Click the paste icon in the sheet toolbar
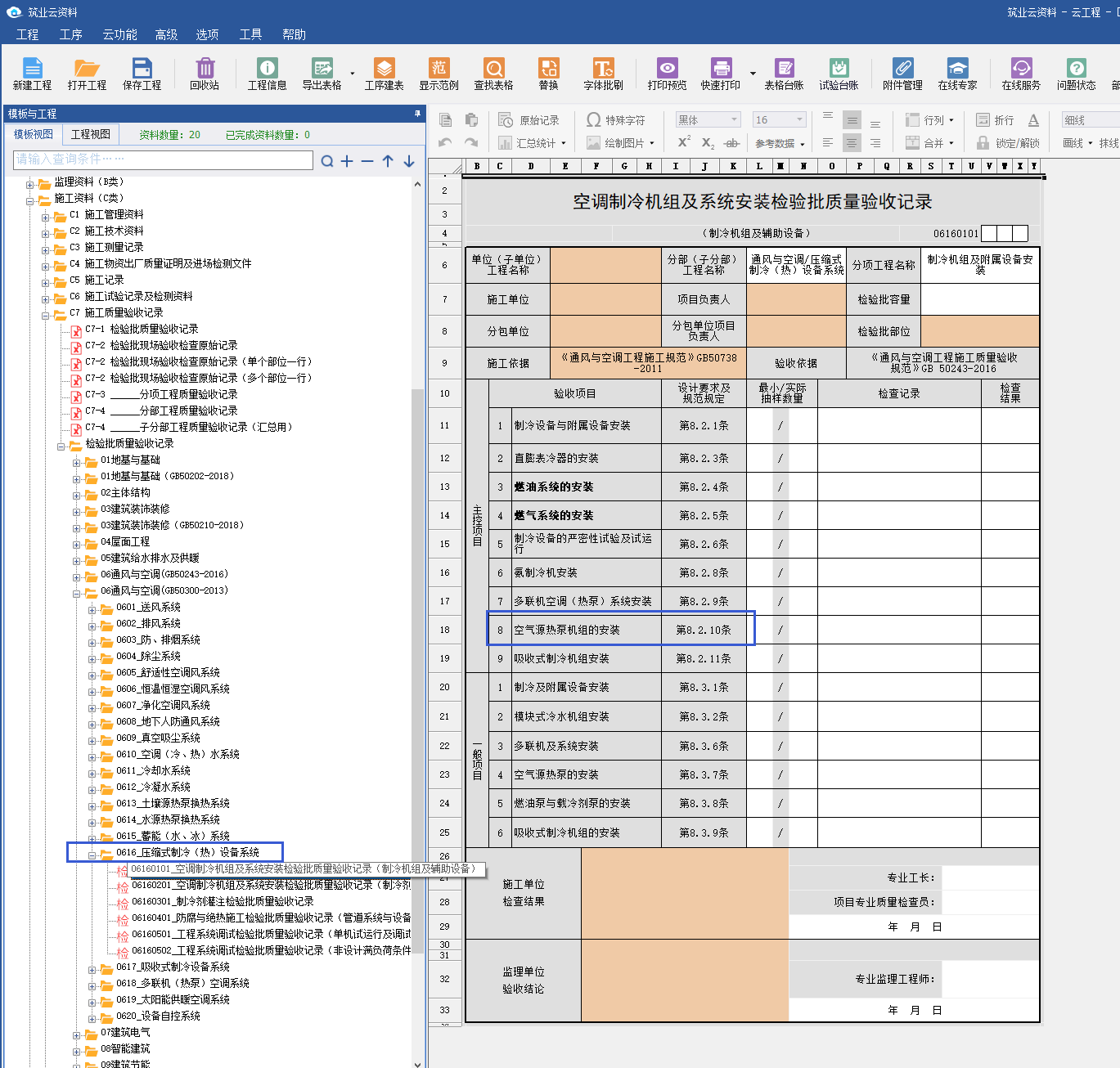Screen dimensions: 1120x1068 tap(472, 120)
